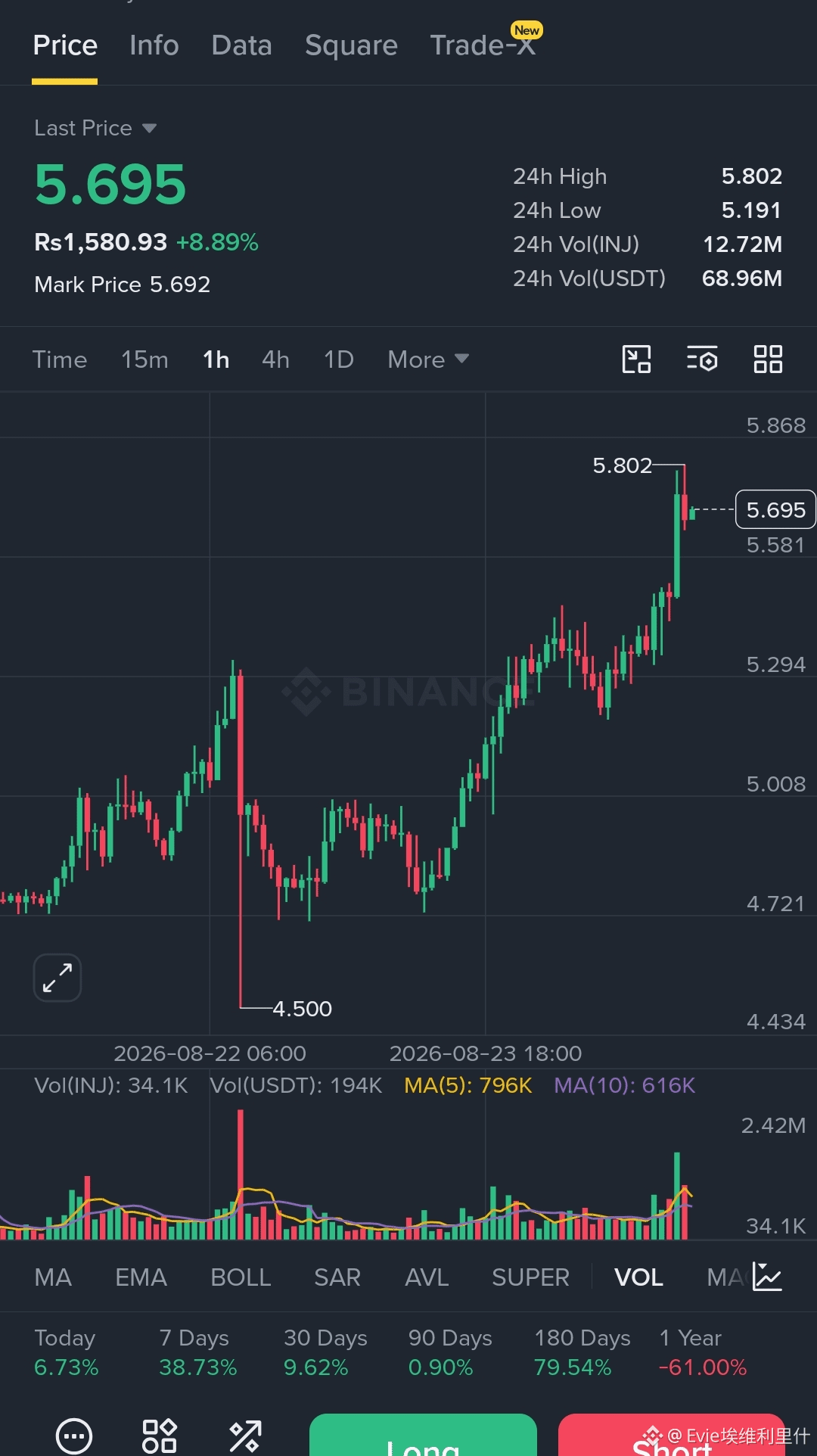The height and width of the screenshot is (1456, 817).
Task: Tap the Rs1,580.93 converted price
Action: (x=101, y=242)
